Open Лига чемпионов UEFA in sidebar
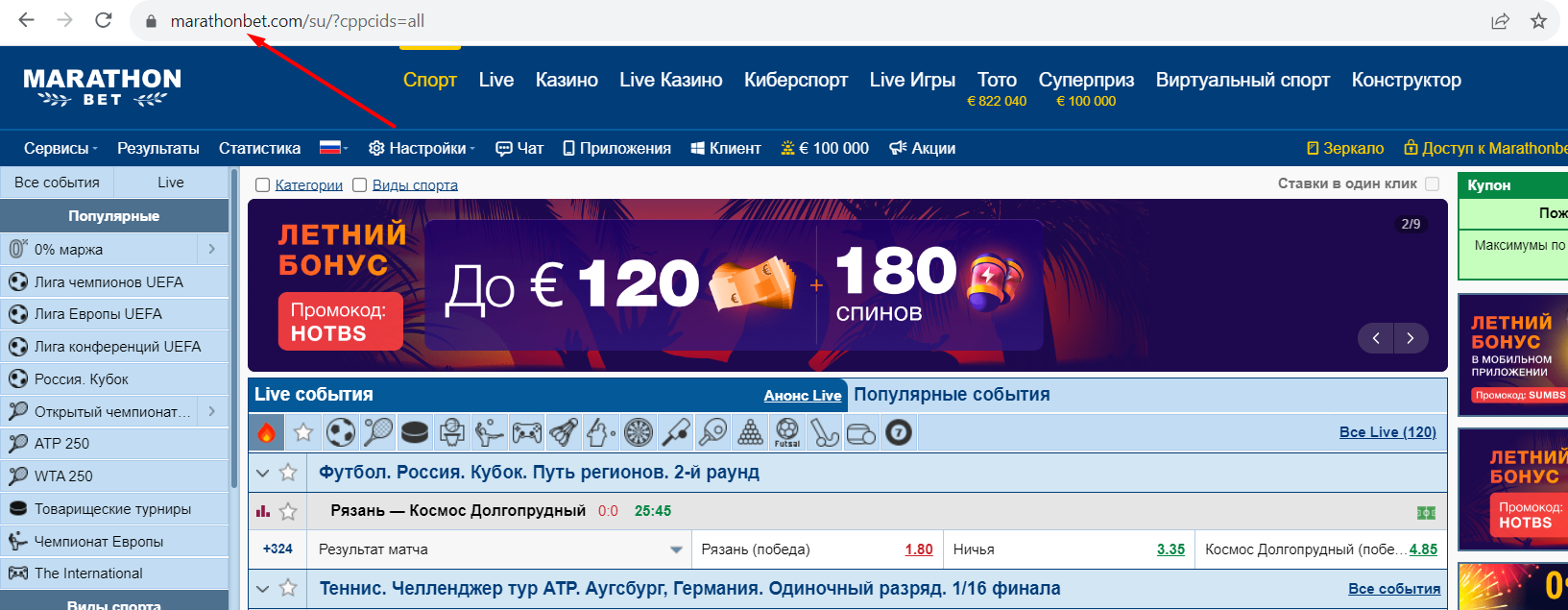Screen dimensions: 1568x610 114,281
